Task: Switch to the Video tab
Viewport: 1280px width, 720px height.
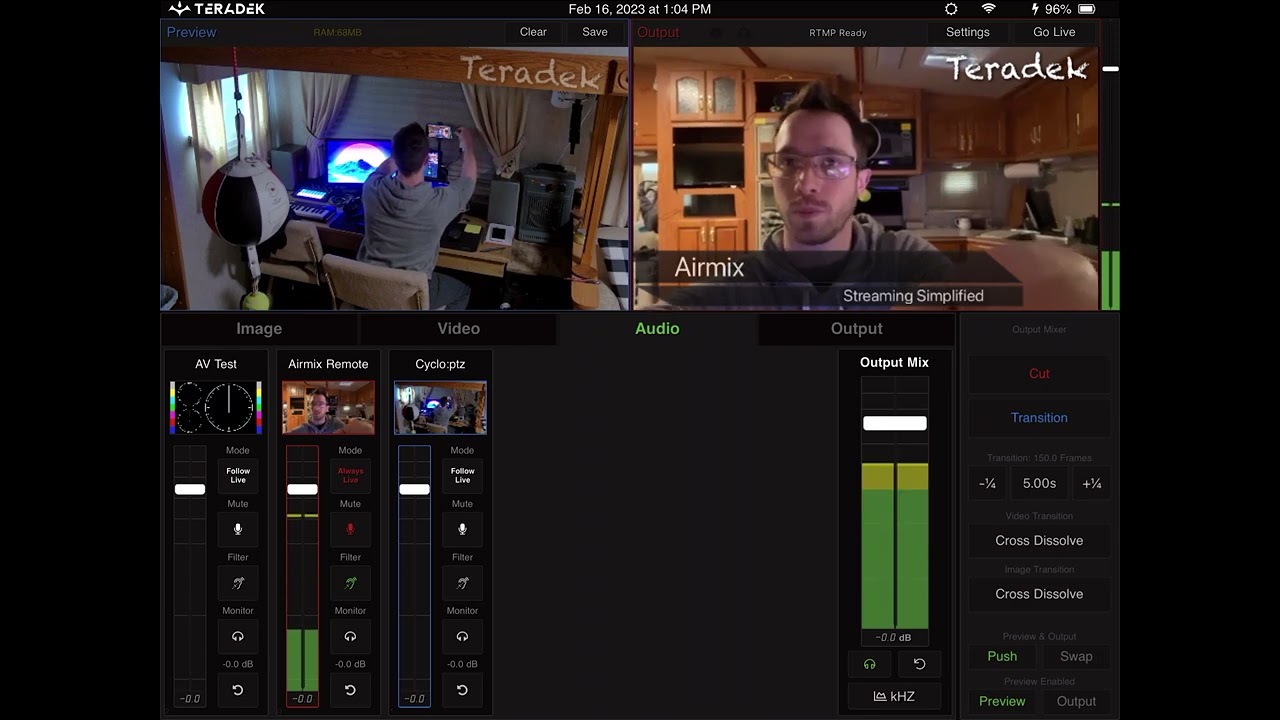Action: click(x=459, y=329)
